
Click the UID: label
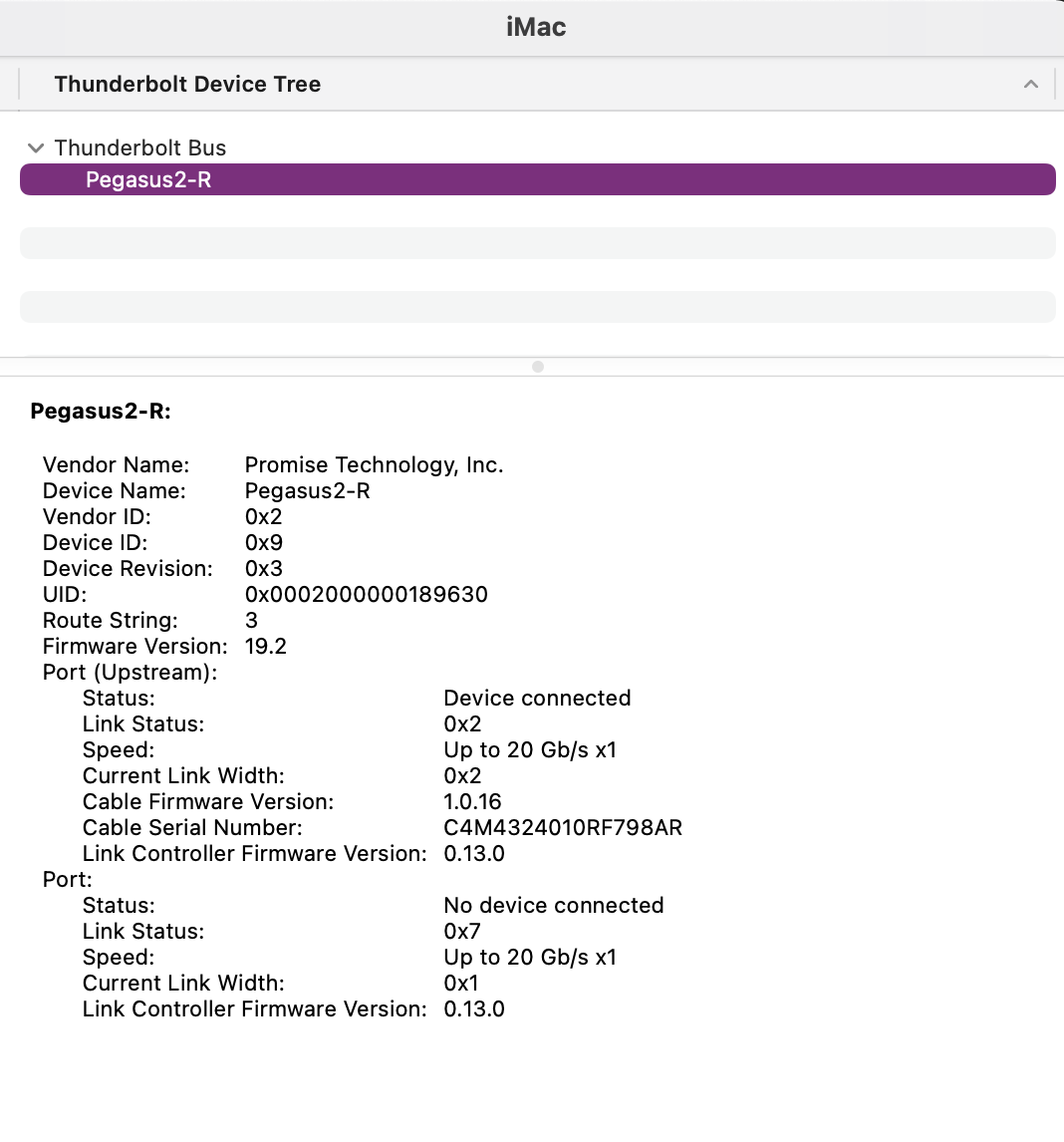[x=65, y=594]
